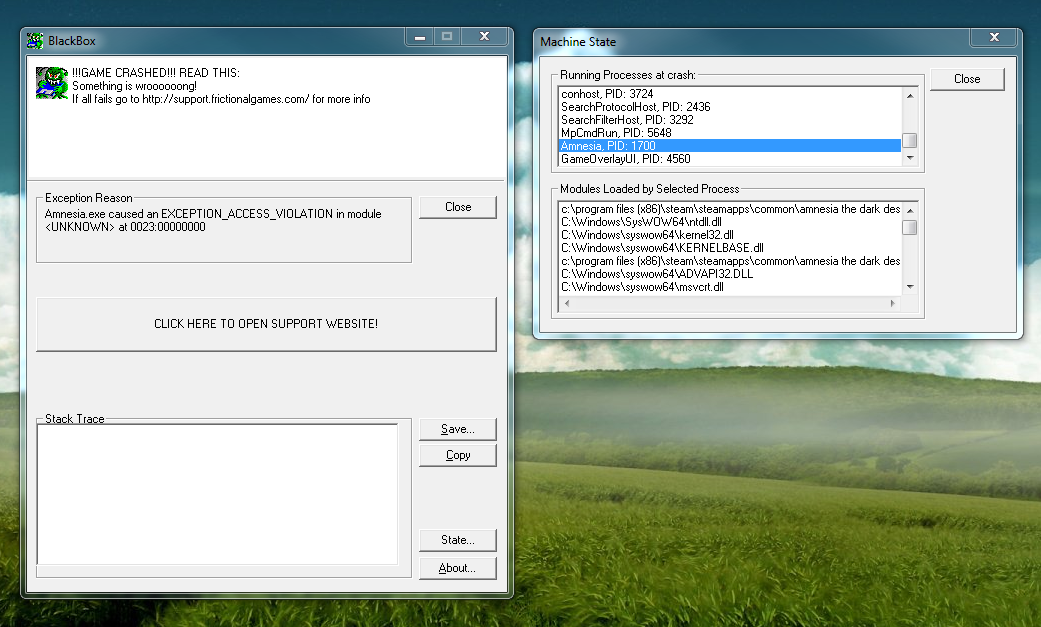Viewport: 1041px width, 627px height.
Task: Select MpCmdRun, PID: 5648 process
Action: [x=730, y=133]
